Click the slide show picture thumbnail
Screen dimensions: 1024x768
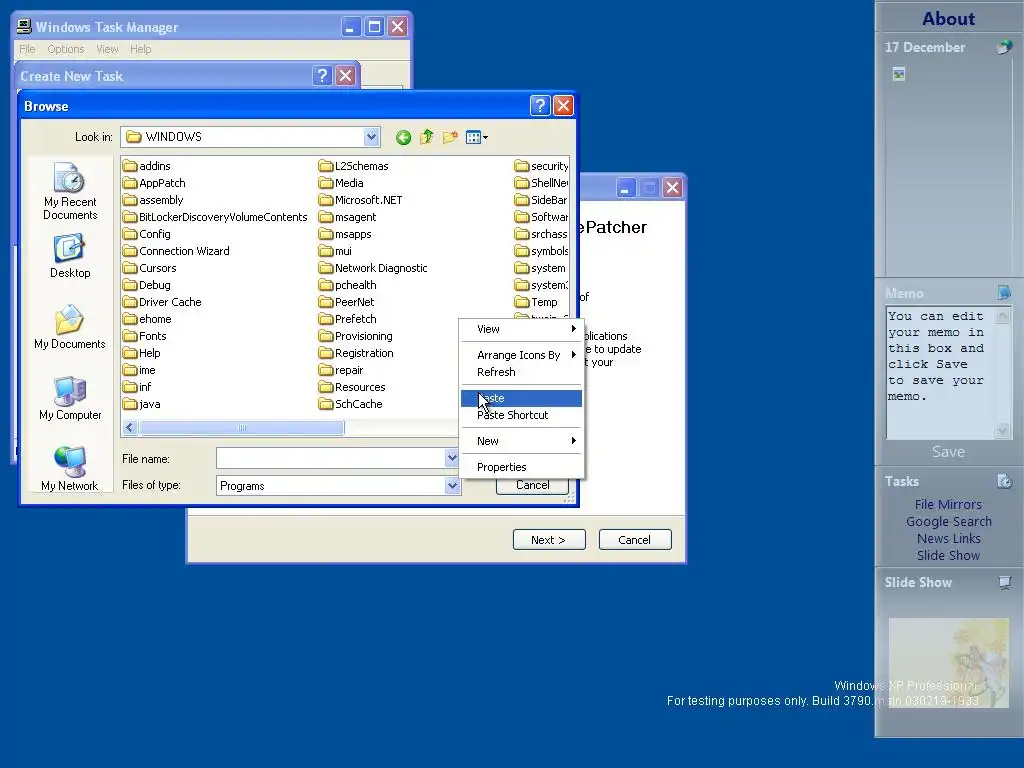pyautogui.click(x=948, y=662)
